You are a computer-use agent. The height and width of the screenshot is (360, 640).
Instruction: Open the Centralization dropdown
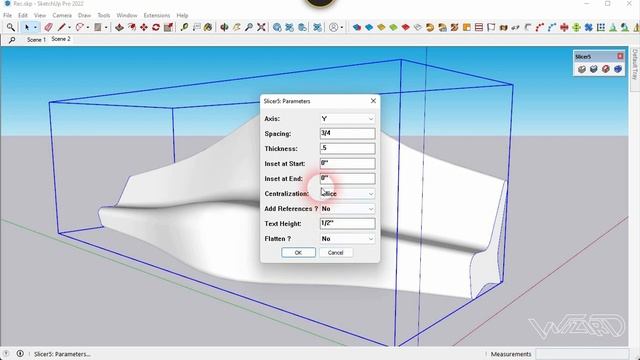(x=347, y=193)
